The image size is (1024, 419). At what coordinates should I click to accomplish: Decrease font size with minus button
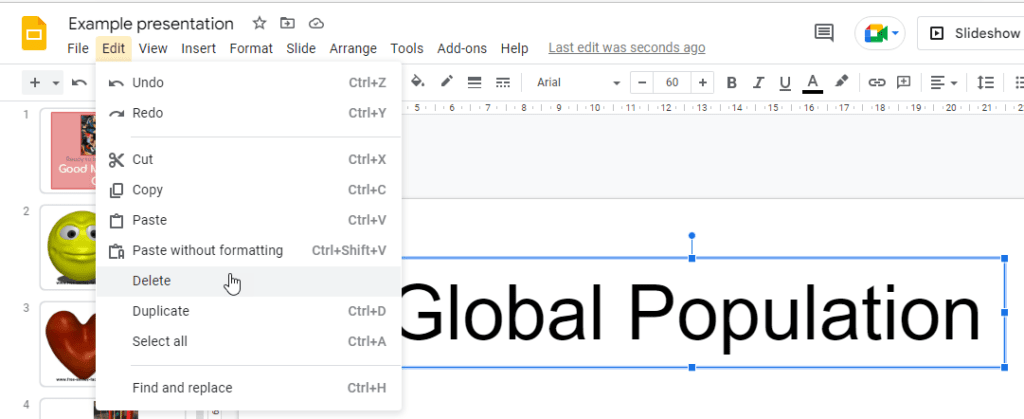641,82
